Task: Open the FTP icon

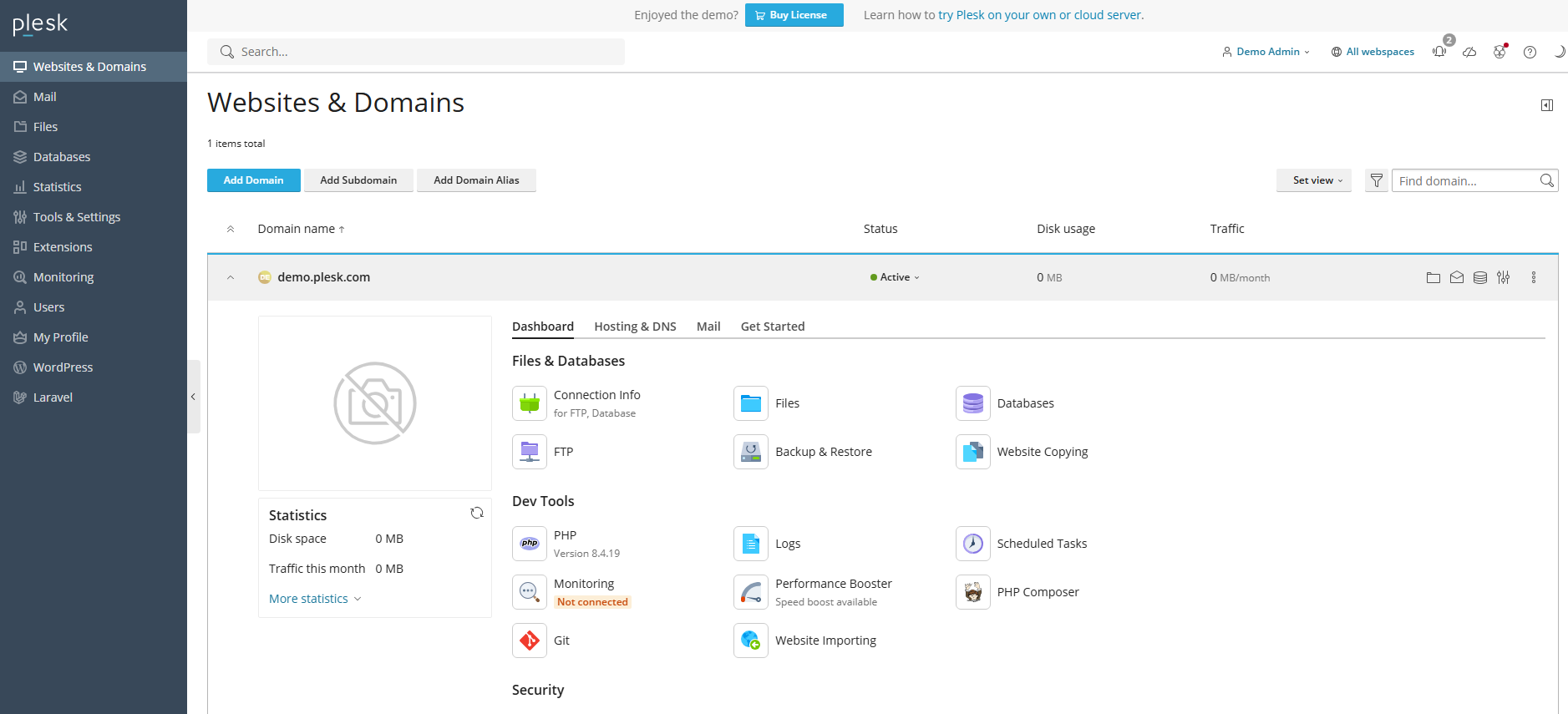Action: (x=530, y=452)
